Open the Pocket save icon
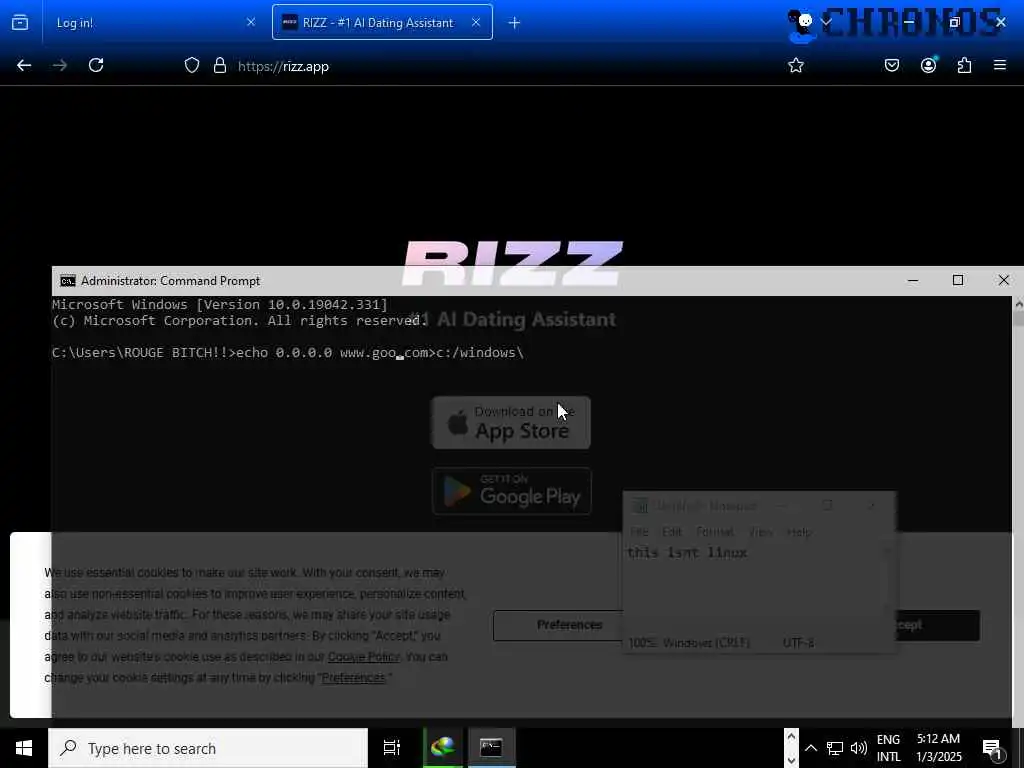1024x768 pixels. pyautogui.click(x=891, y=65)
